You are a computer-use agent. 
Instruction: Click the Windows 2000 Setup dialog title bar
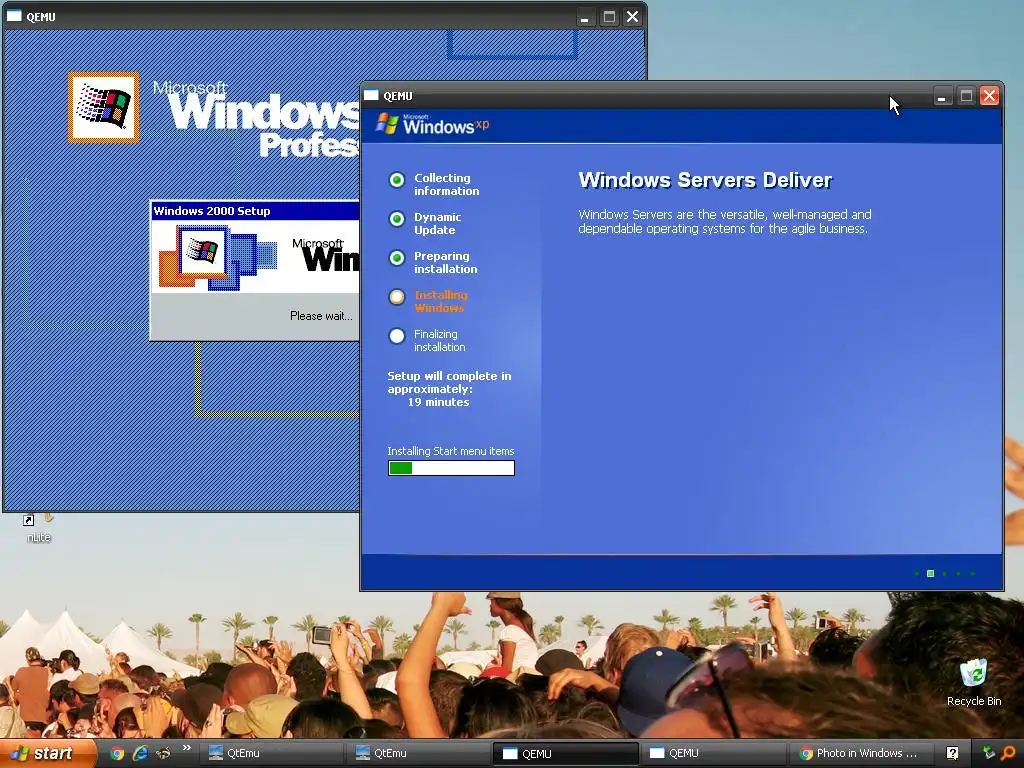255,211
